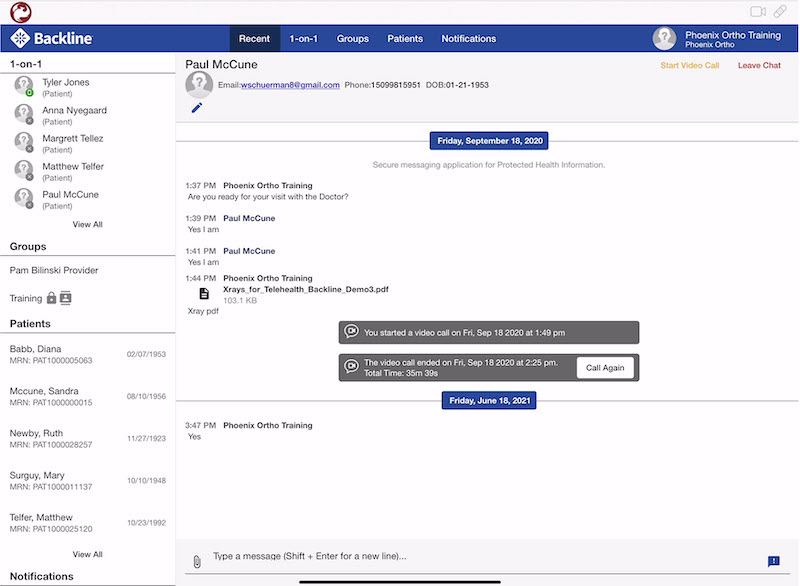This screenshot has height=586, width=800.
Task: Open the Training group
Action: click(26, 298)
